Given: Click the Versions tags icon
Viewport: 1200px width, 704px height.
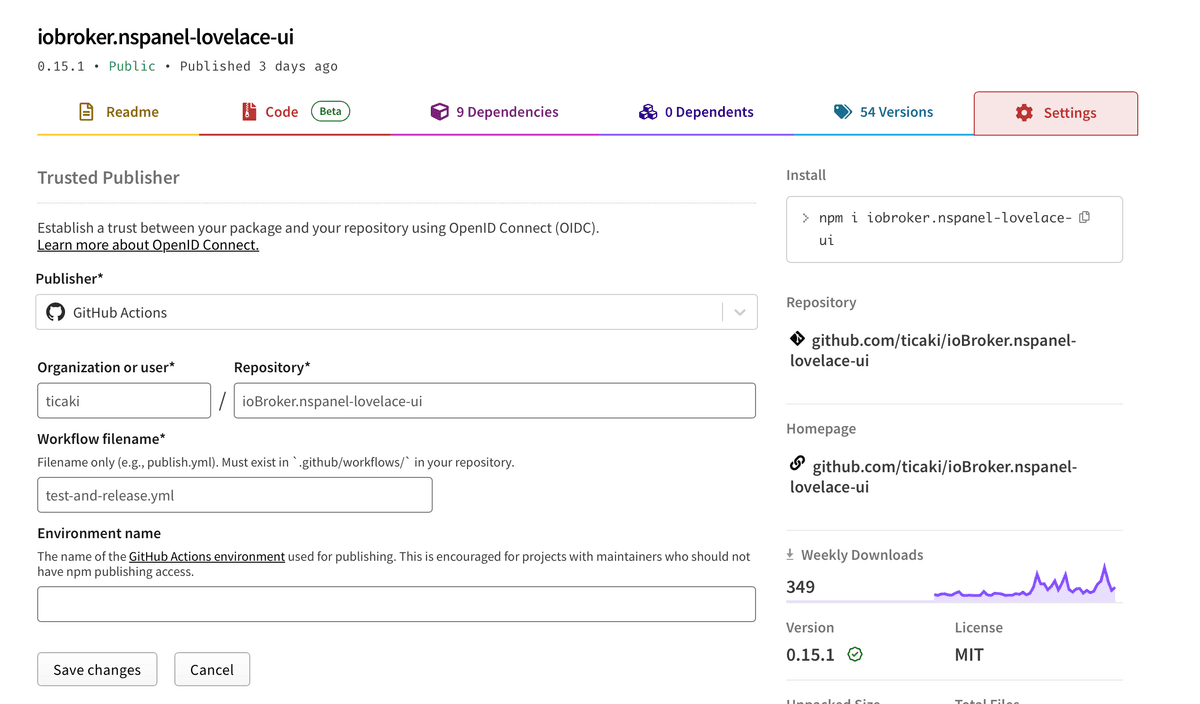Looking at the screenshot, I should 843,112.
